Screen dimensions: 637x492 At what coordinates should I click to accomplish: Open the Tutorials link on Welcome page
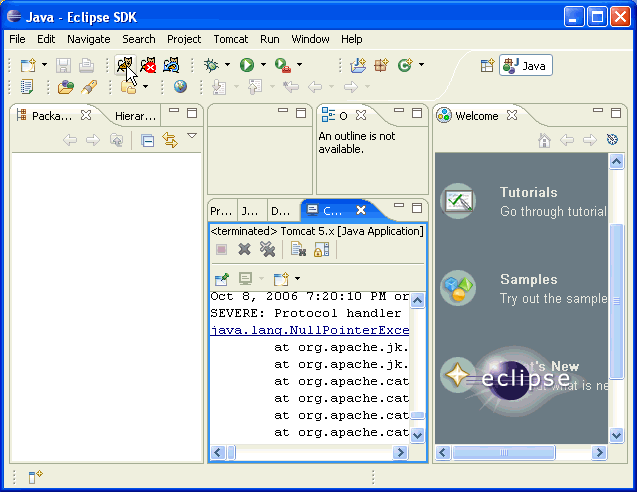528,192
